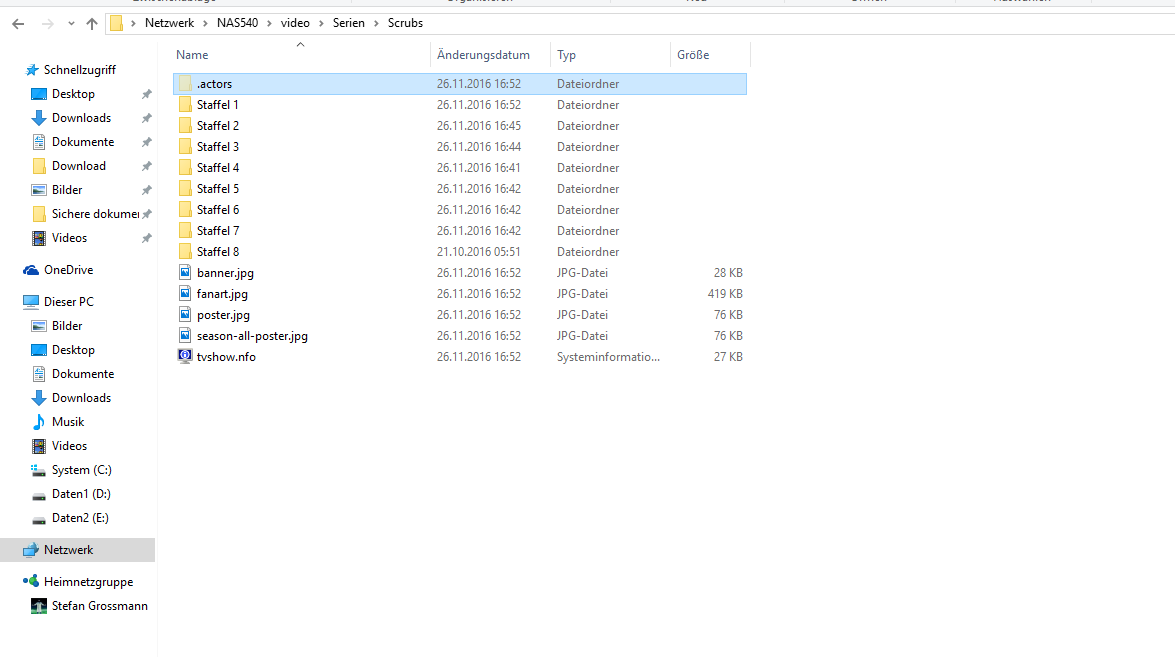Open pinned Bilder under Schnellzugriff
The height and width of the screenshot is (657, 1175).
pos(67,190)
